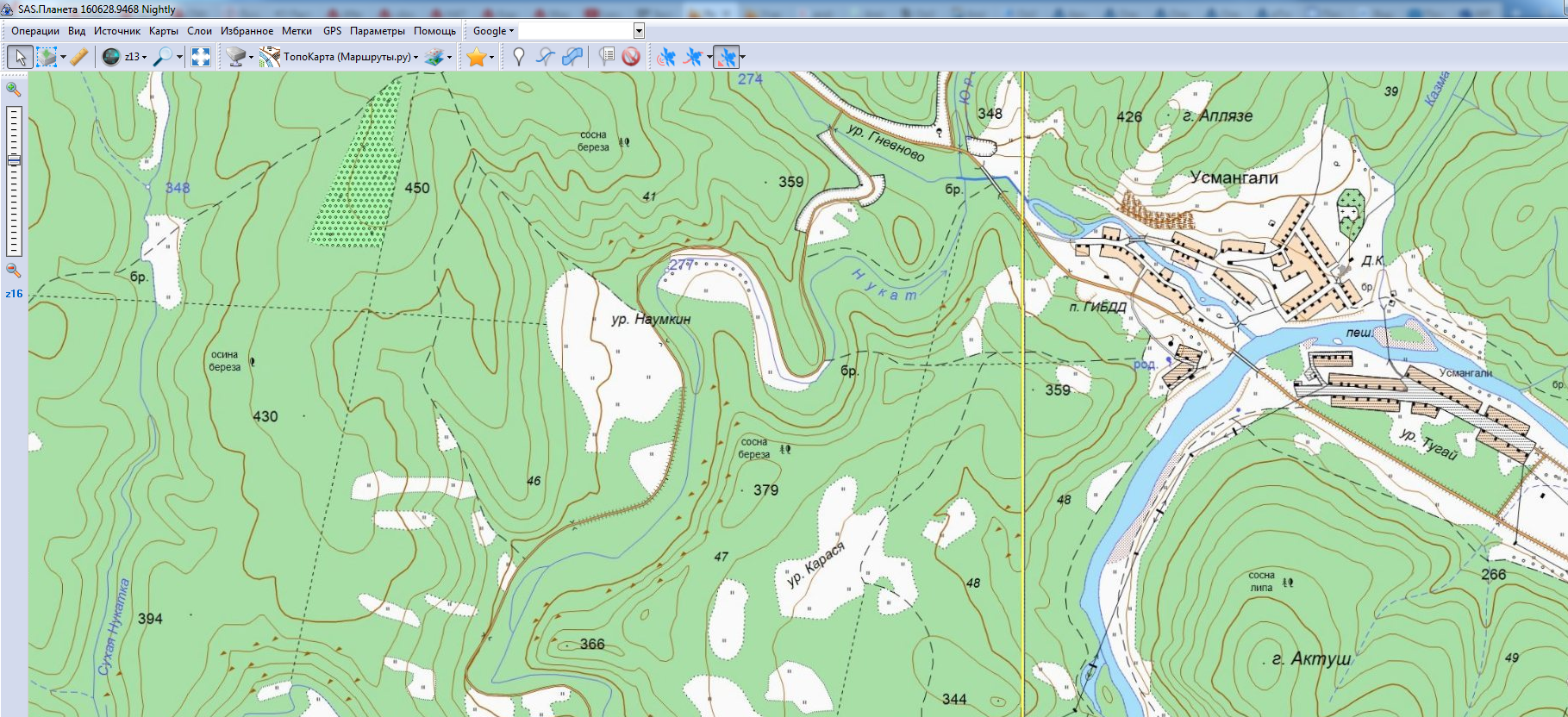
Task: Toggle the highlighted GPS satellite button
Action: tap(727, 57)
